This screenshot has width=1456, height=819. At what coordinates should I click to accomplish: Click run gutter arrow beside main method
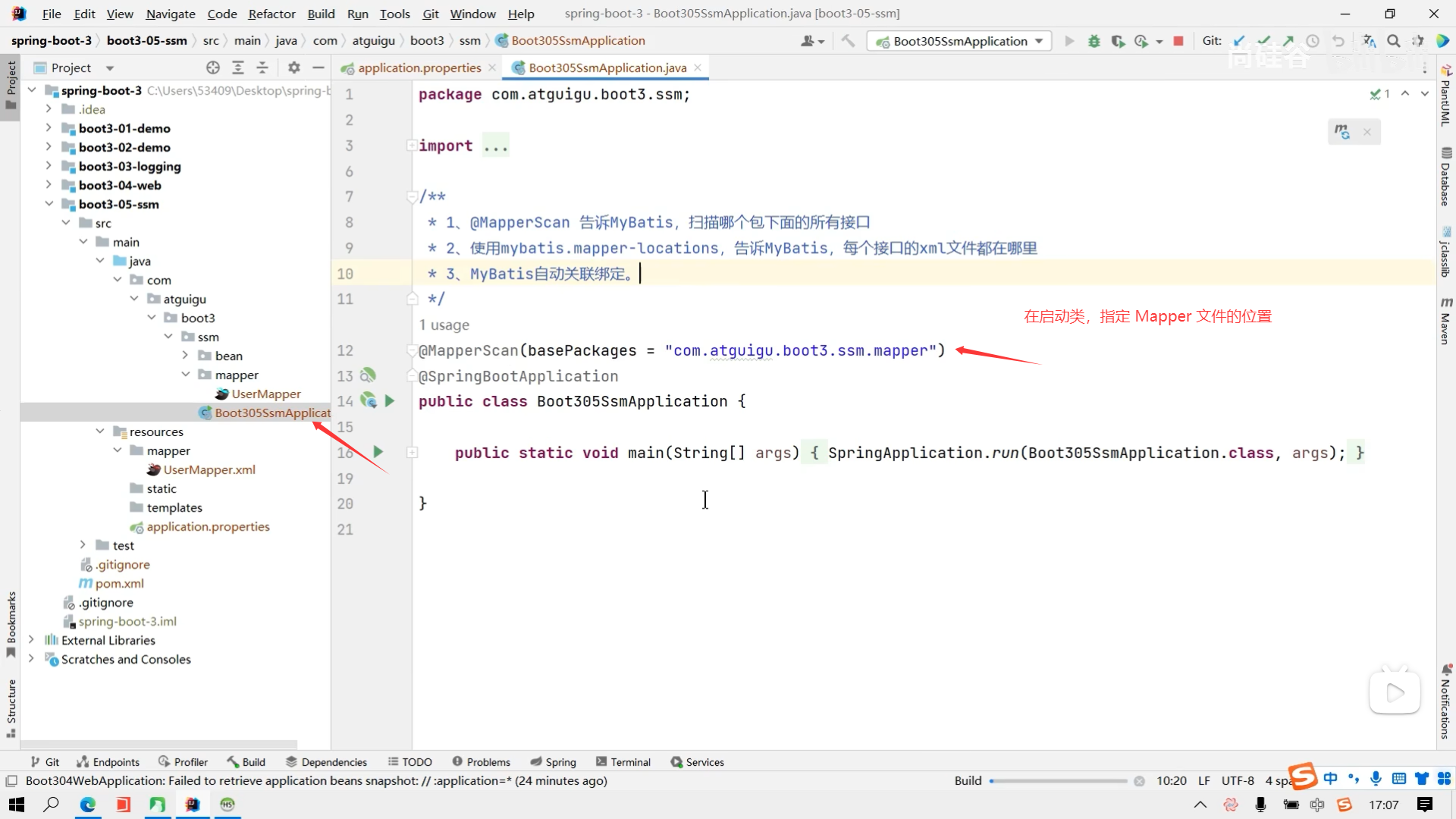pos(378,452)
